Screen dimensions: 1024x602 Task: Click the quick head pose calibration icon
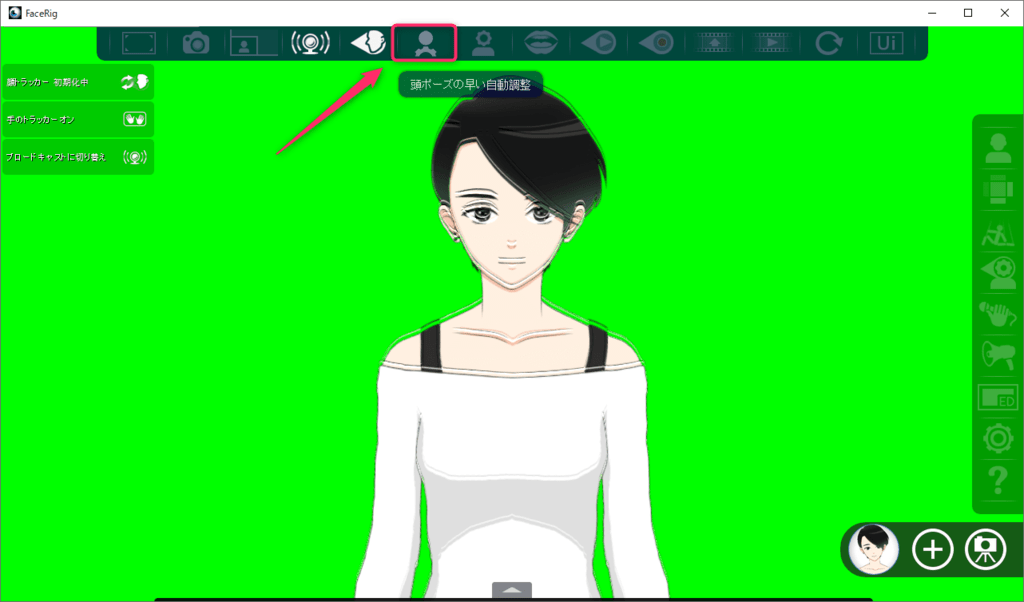click(x=425, y=43)
